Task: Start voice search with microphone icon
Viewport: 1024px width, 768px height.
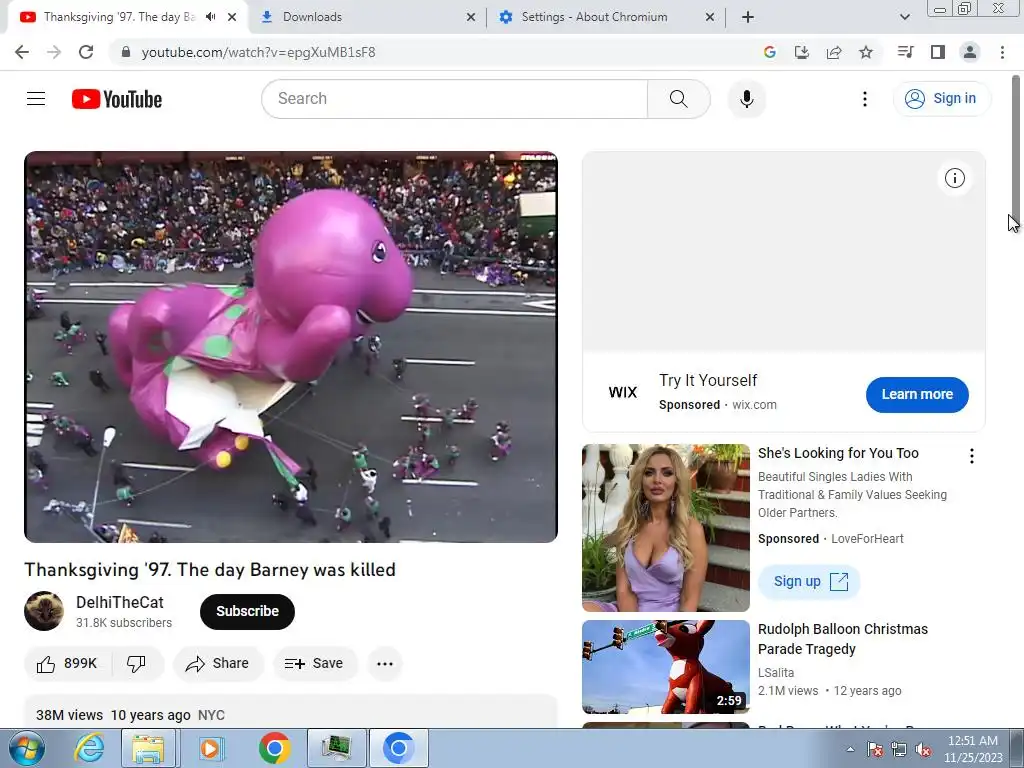Action: click(746, 99)
